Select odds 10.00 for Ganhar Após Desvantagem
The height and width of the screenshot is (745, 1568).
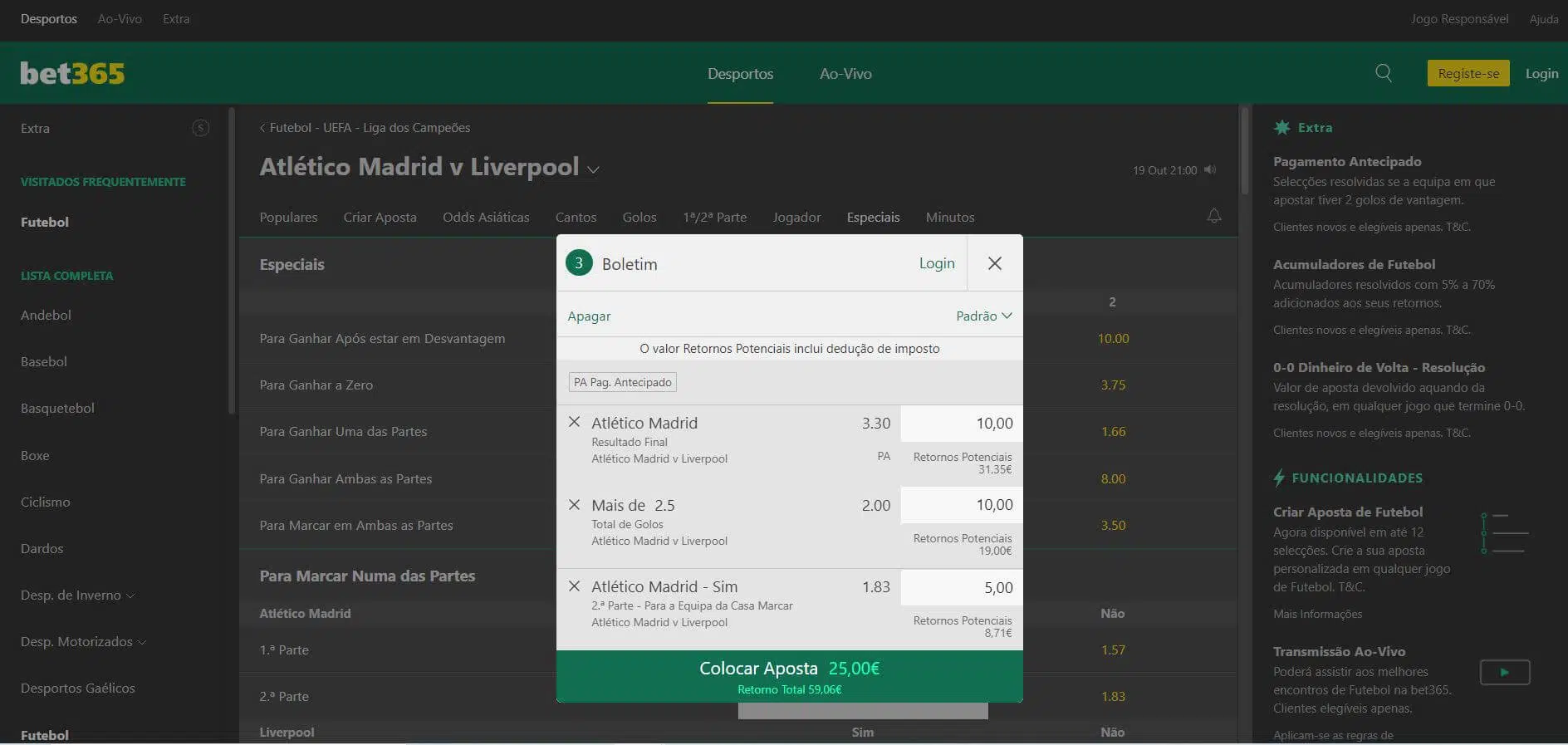pos(1113,338)
